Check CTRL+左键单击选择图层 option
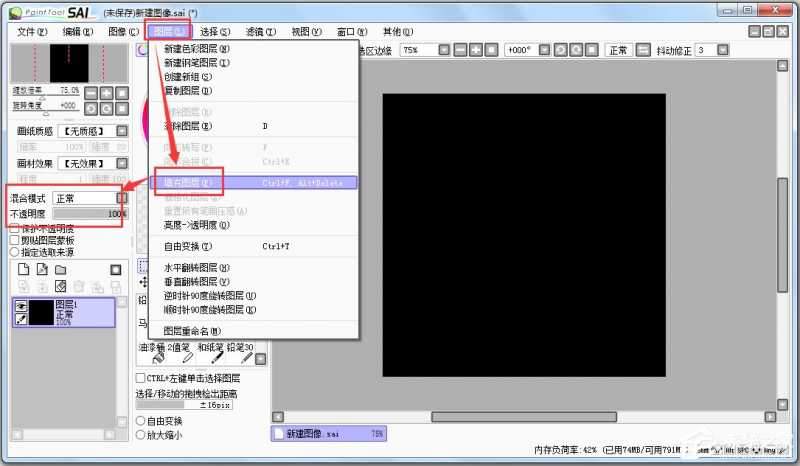 [x=140, y=378]
